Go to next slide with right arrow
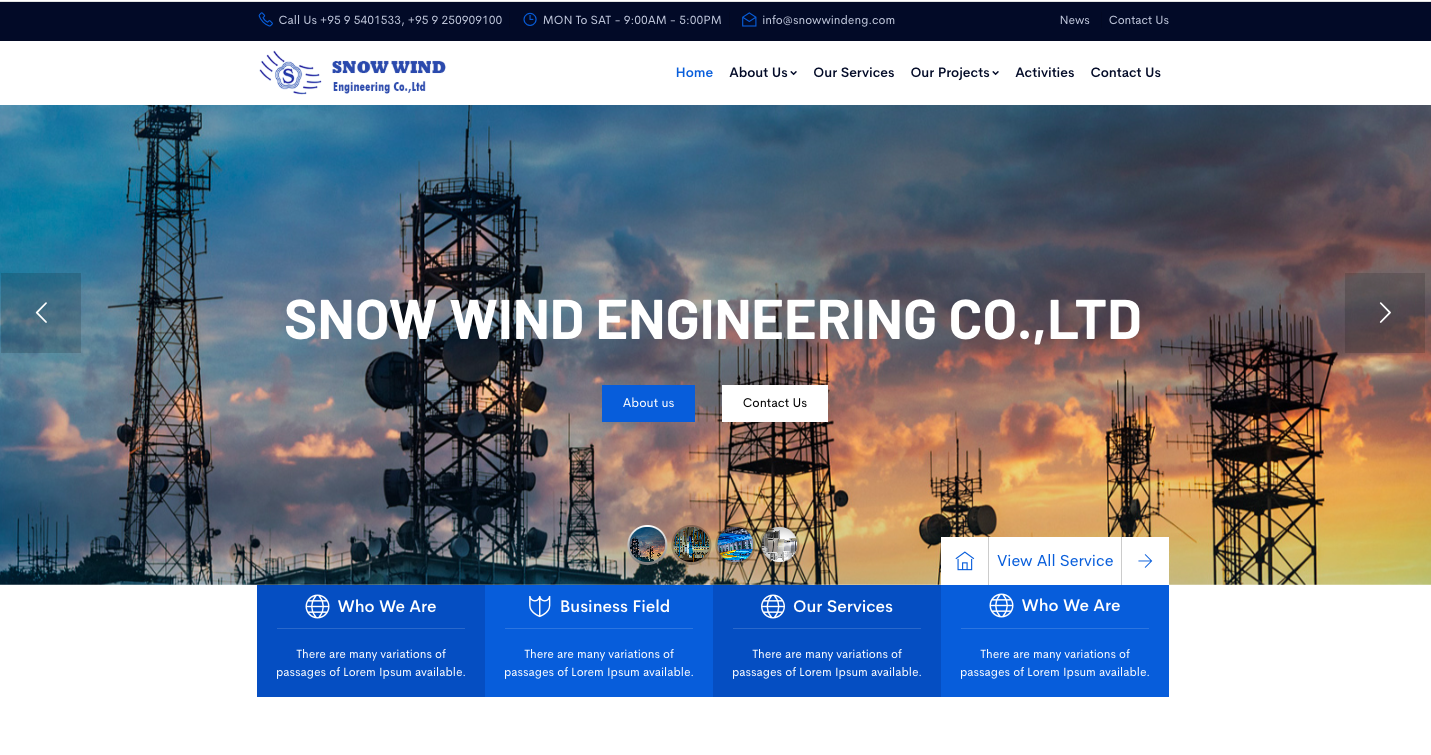Screen dimensions: 1431x755 pyautogui.click(x=1385, y=313)
